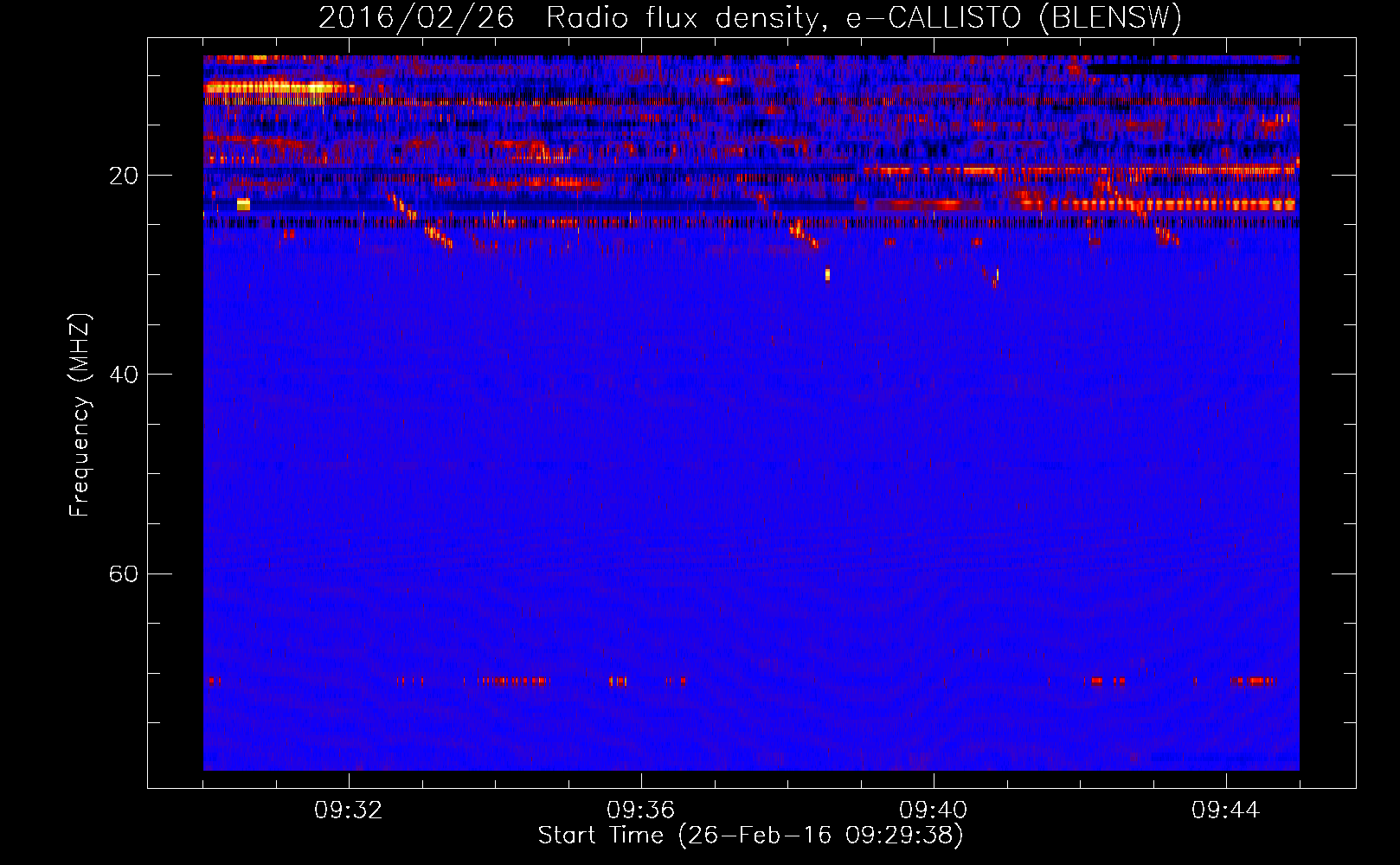Click the 20 MHz frequency tick label
This screenshot has width=1400, height=865.
(x=123, y=176)
